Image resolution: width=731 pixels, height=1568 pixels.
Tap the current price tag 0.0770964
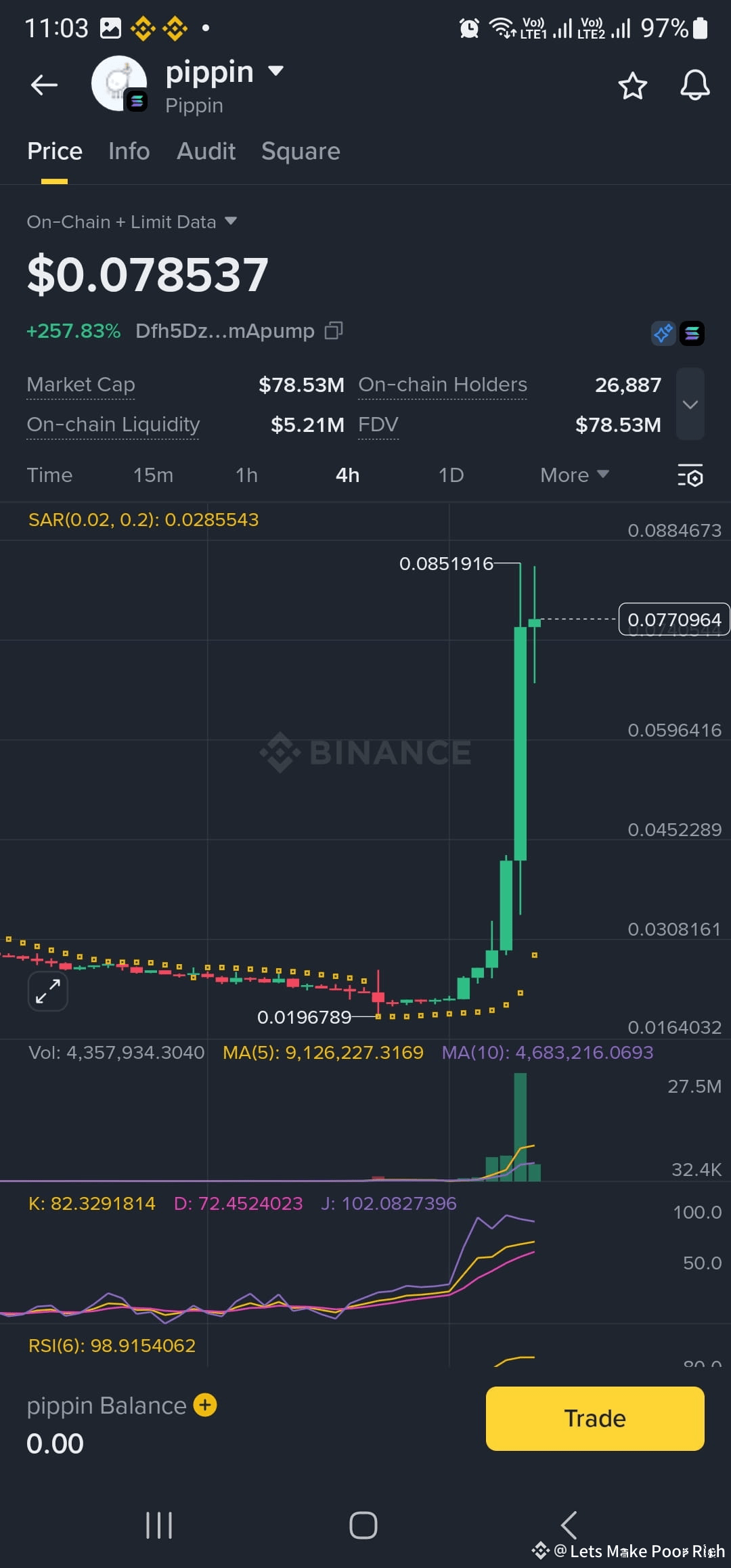click(x=674, y=619)
